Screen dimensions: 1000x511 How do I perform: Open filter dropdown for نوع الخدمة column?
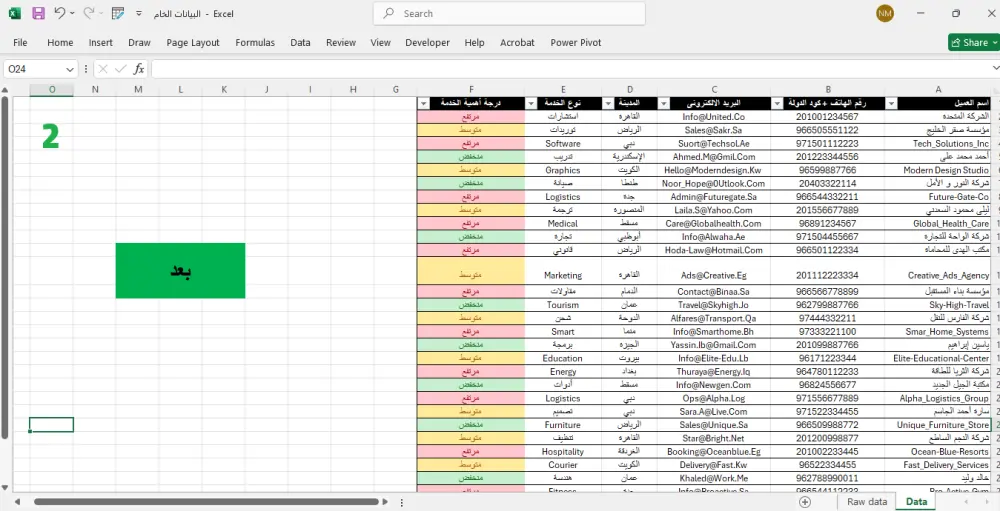(531, 103)
